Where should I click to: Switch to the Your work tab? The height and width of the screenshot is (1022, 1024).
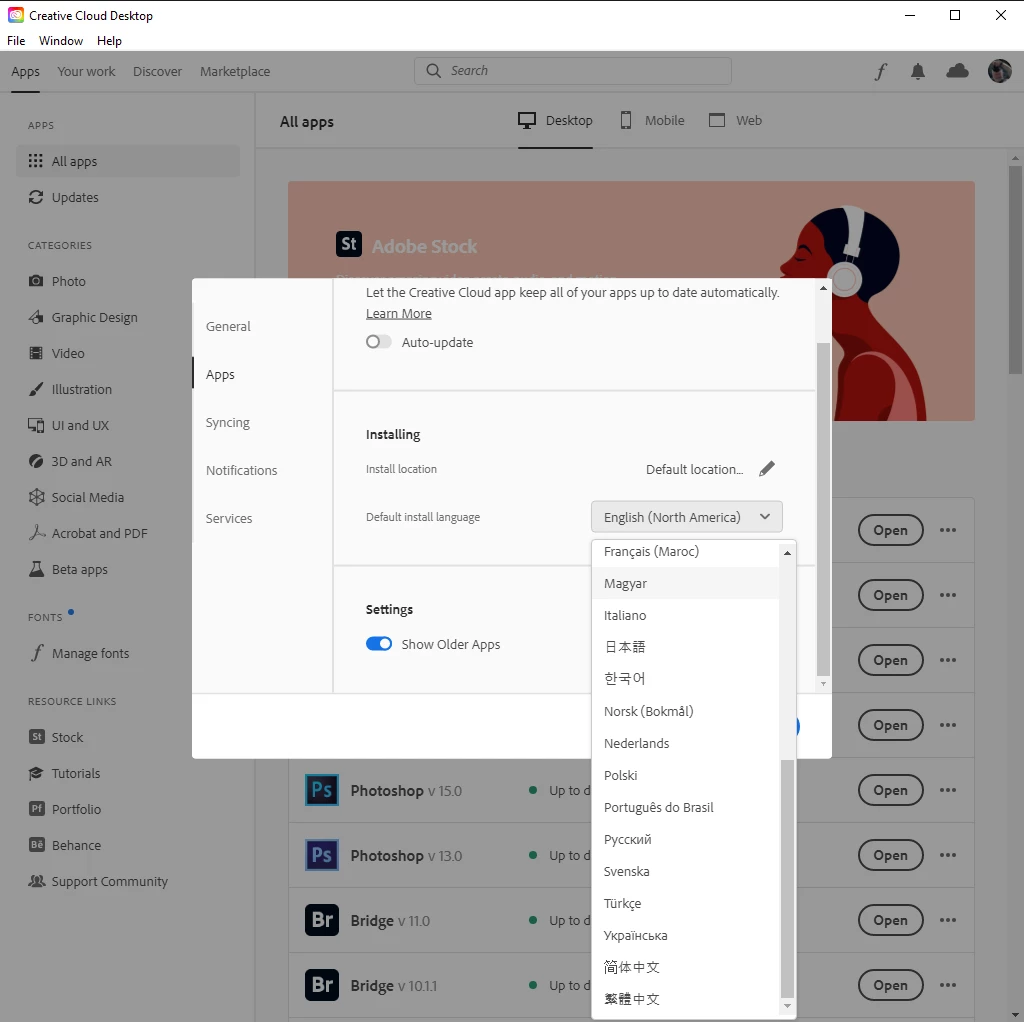[86, 71]
